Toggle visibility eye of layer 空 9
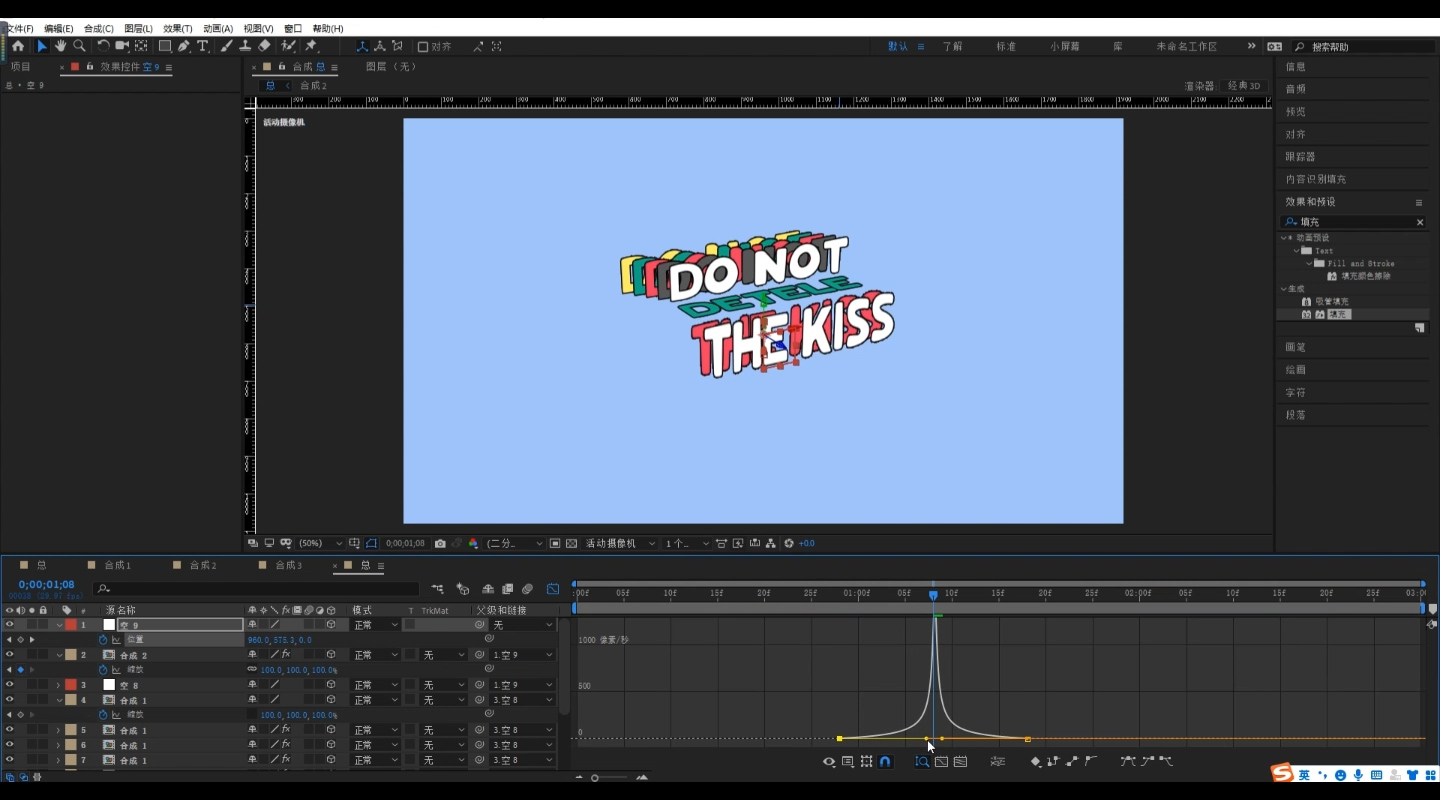 pyautogui.click(x=9, y=624)
